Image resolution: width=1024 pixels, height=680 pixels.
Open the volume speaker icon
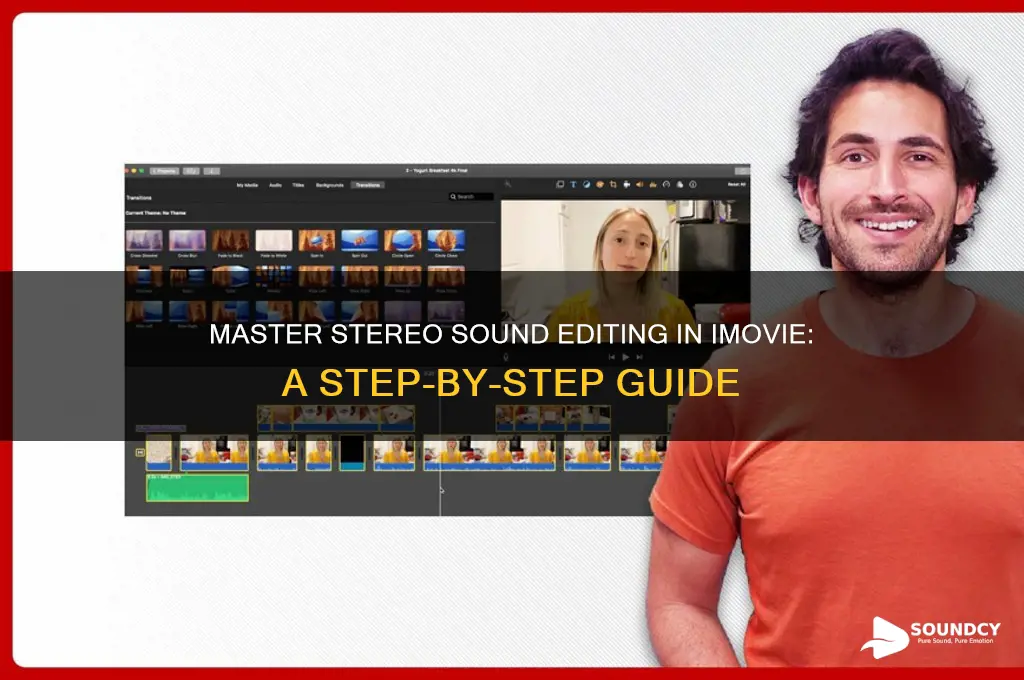640,185
